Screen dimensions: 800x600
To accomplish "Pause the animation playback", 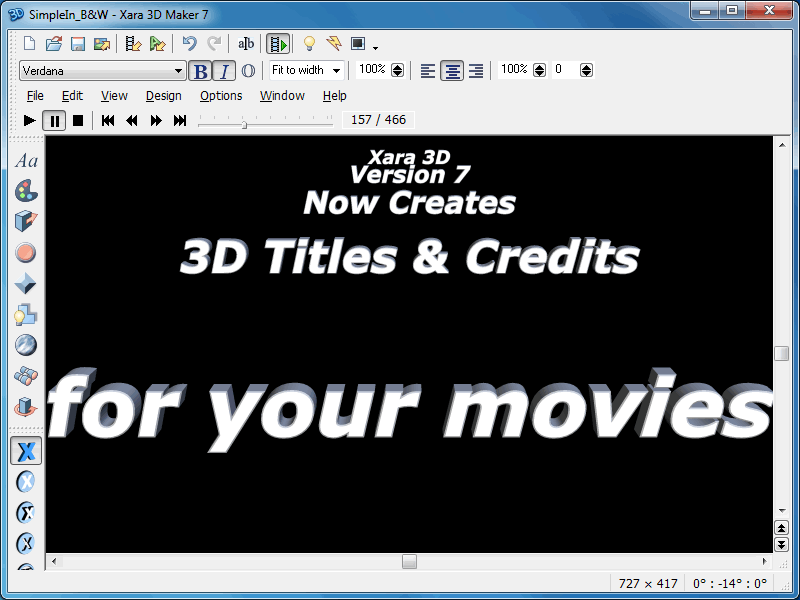I will click(54, 120).
